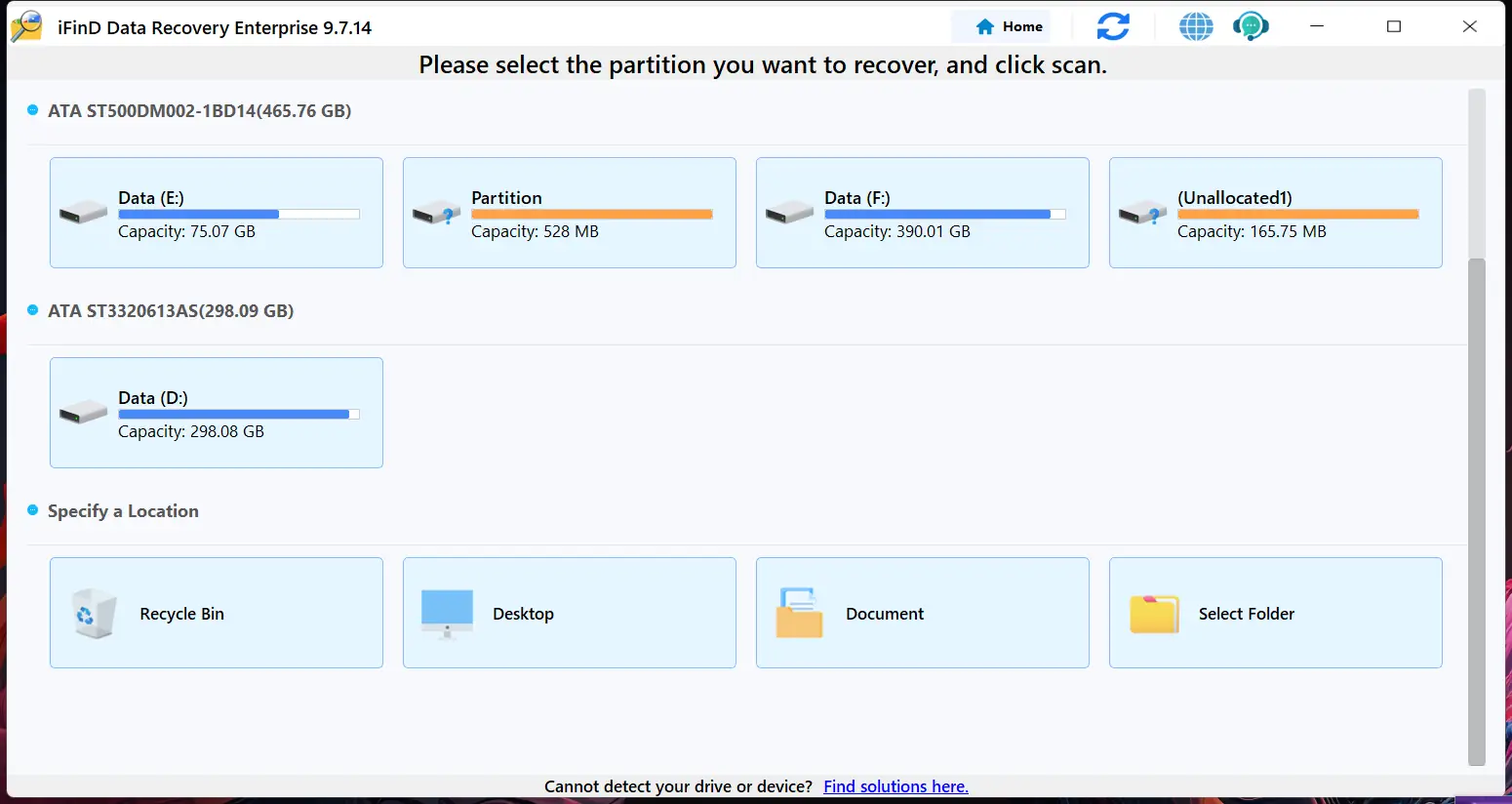The width and height of the screenshot is (1512, 804).
Task: Select the Data (F:) partition card
Action: click(x=923, y=213)
